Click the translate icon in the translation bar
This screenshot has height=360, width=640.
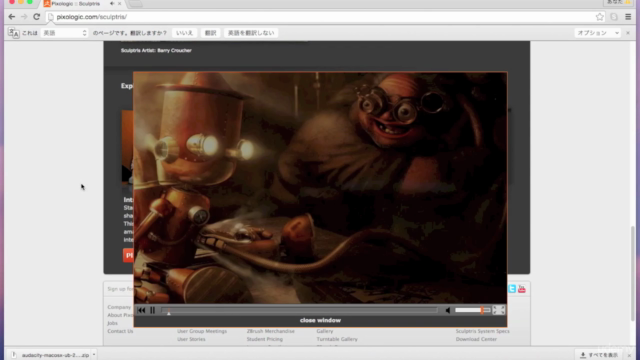tap(13, 33)
